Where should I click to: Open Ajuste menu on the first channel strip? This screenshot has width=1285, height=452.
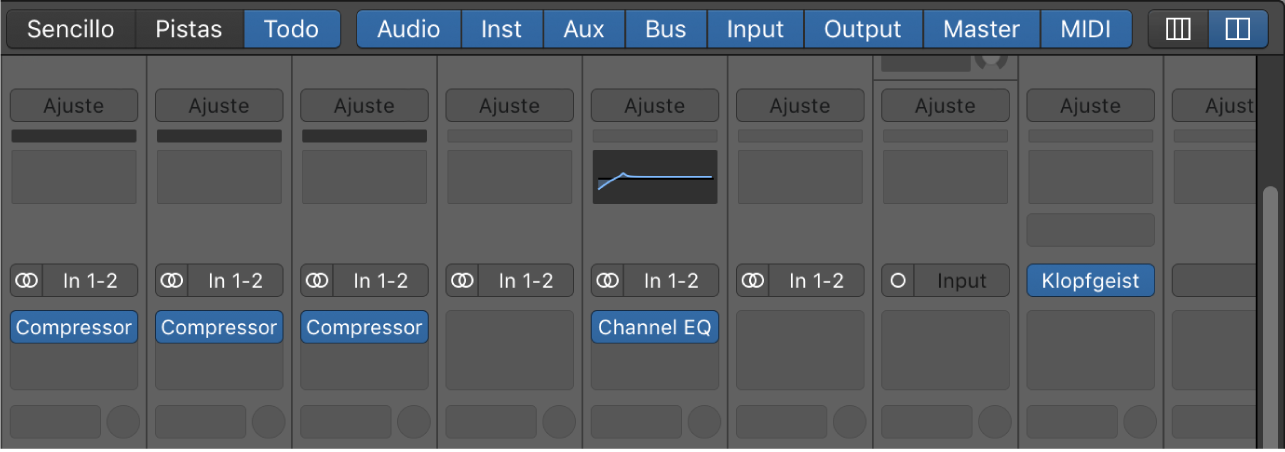74,105
